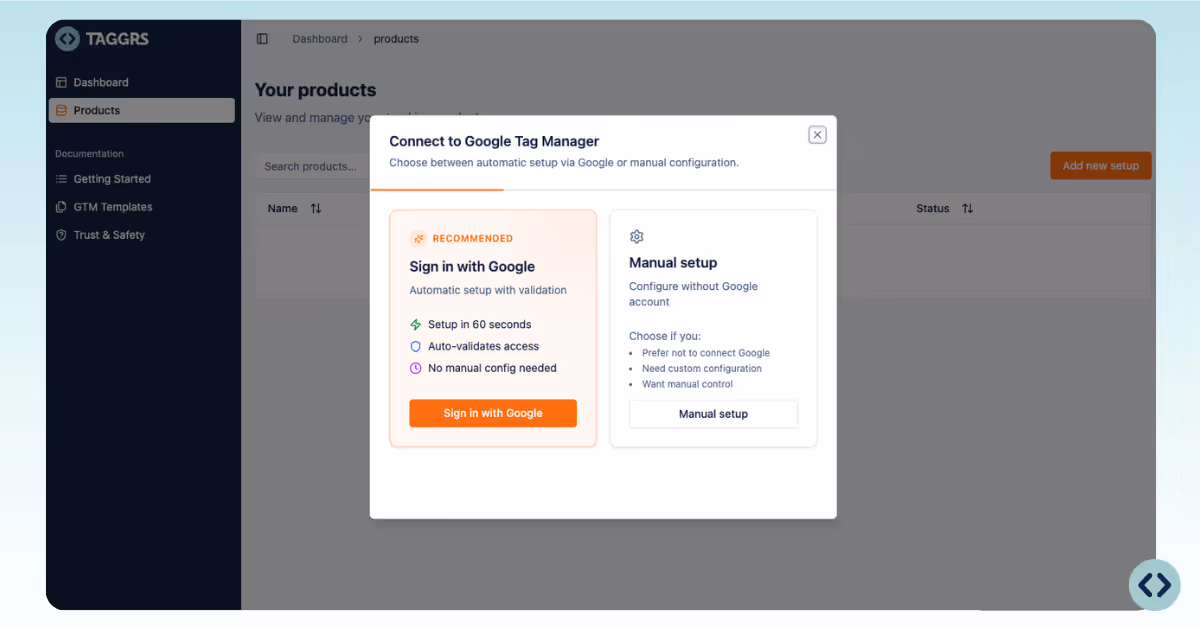1200x630 pixels.
Task: Click 'Auto-validates access' text
Action: pos(483,346)
